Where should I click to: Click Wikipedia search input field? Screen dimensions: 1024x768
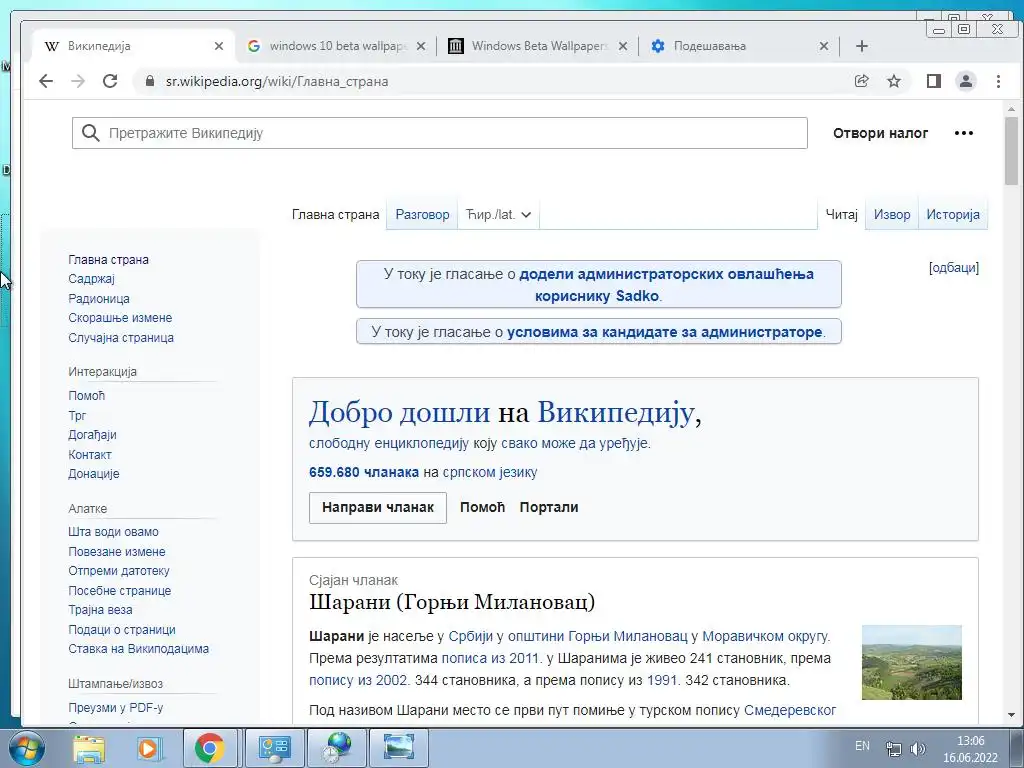pos(440,133)
